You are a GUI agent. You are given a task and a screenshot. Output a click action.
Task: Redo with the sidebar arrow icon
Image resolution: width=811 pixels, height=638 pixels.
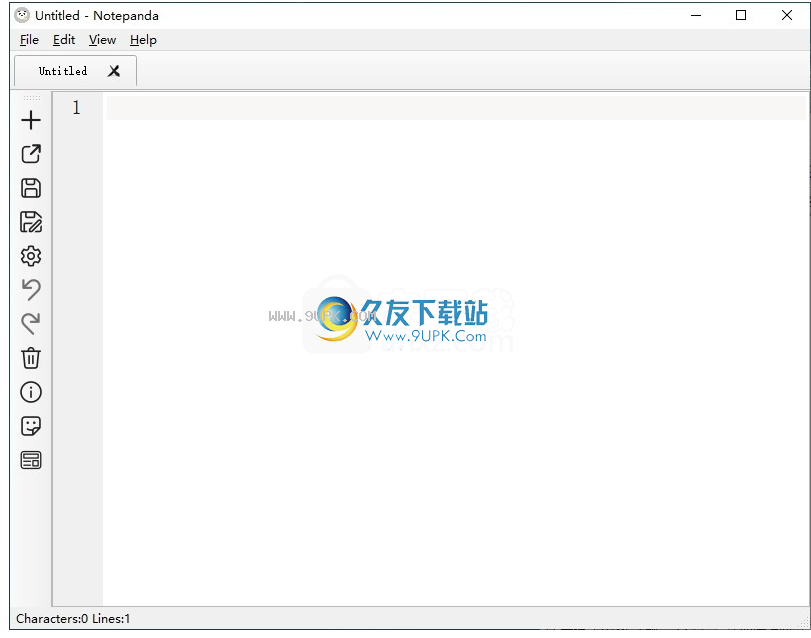pyautogui.click(x=31, y=324)
